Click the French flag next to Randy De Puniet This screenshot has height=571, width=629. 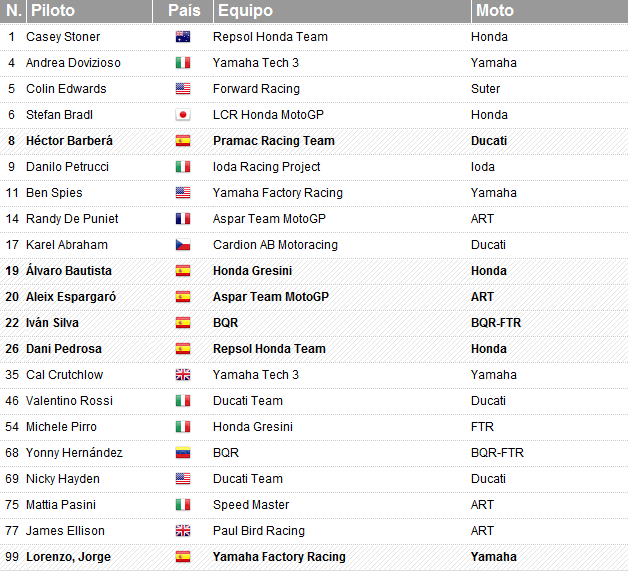[183, 219]
